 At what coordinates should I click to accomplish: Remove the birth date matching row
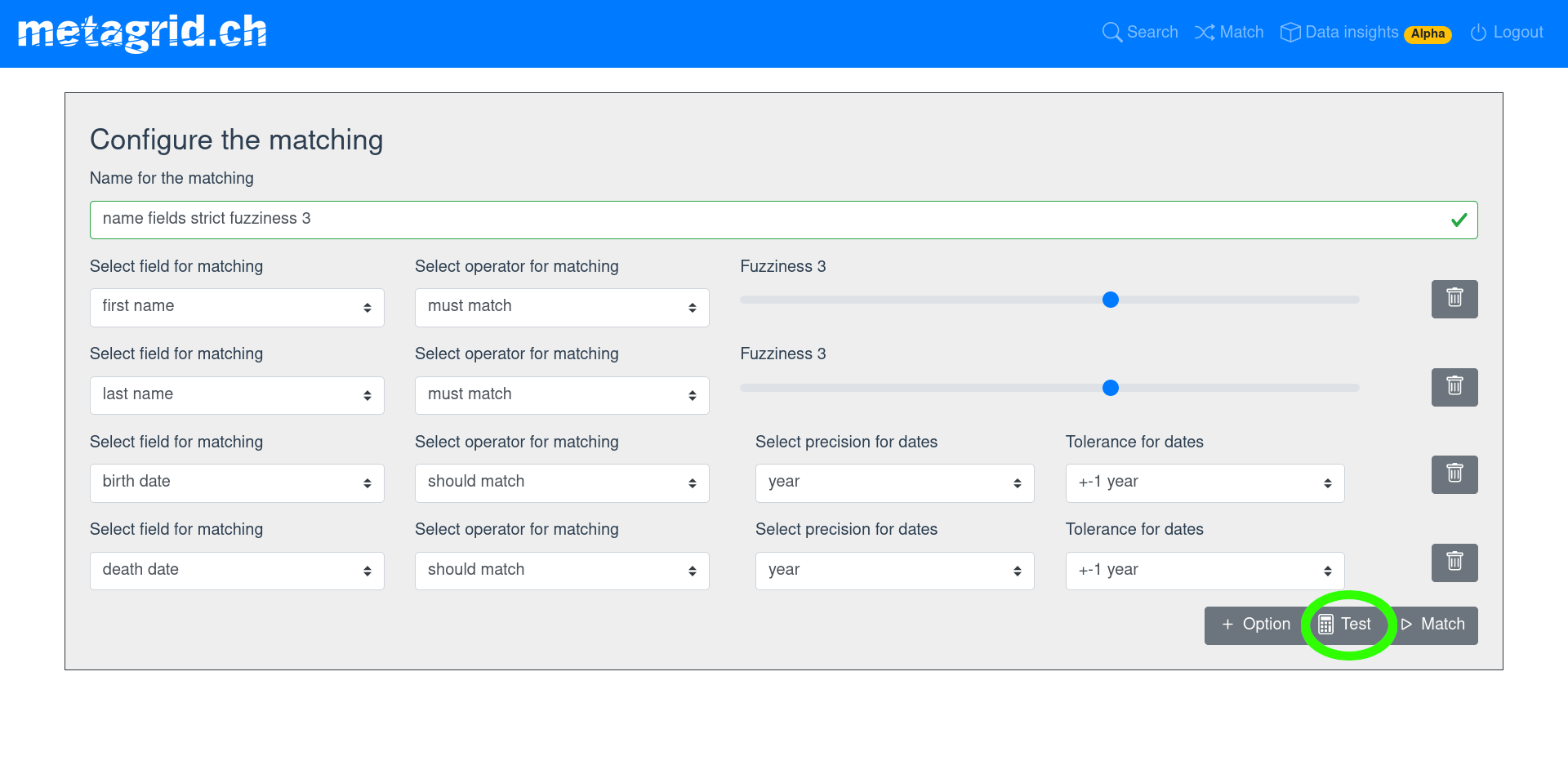tap(1454, 474)
